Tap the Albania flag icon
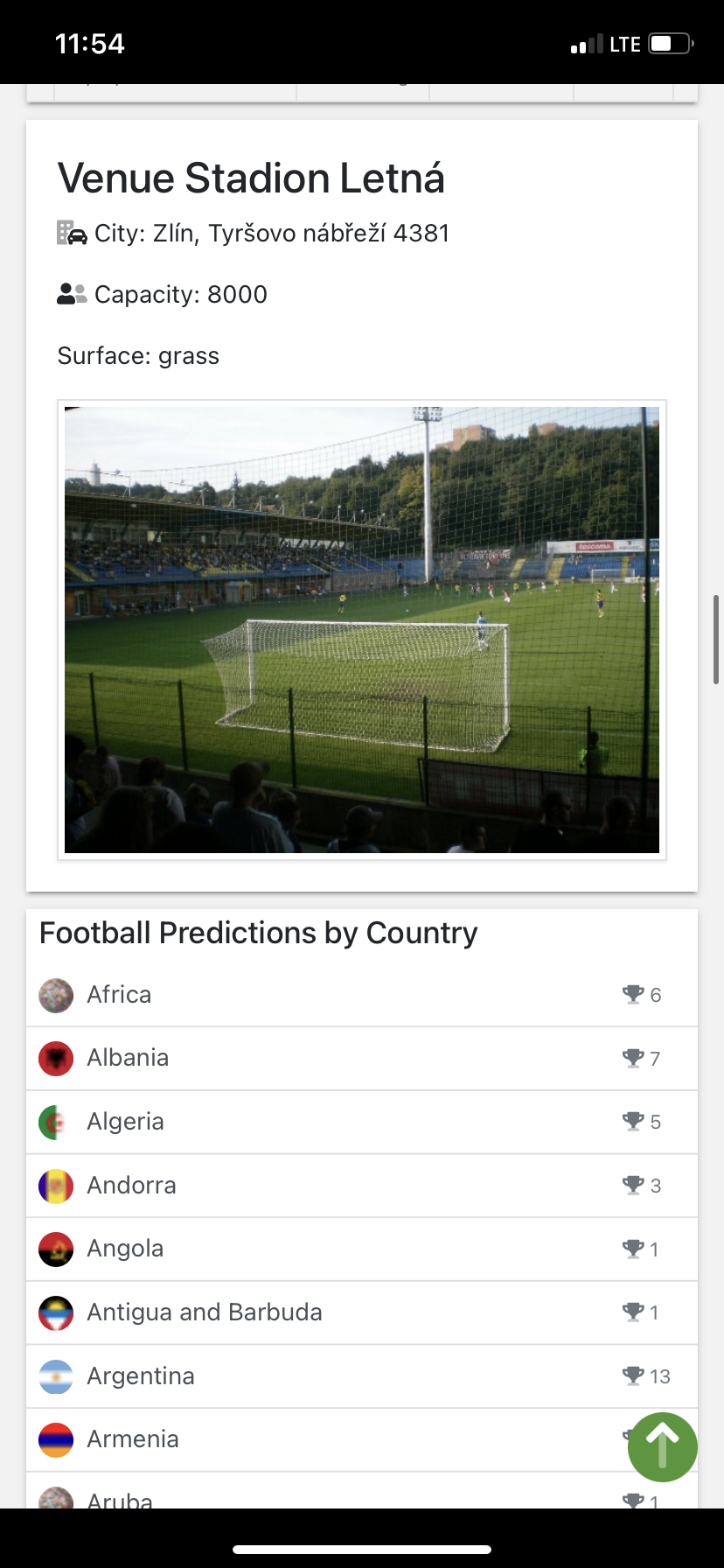 (56, 1058)
